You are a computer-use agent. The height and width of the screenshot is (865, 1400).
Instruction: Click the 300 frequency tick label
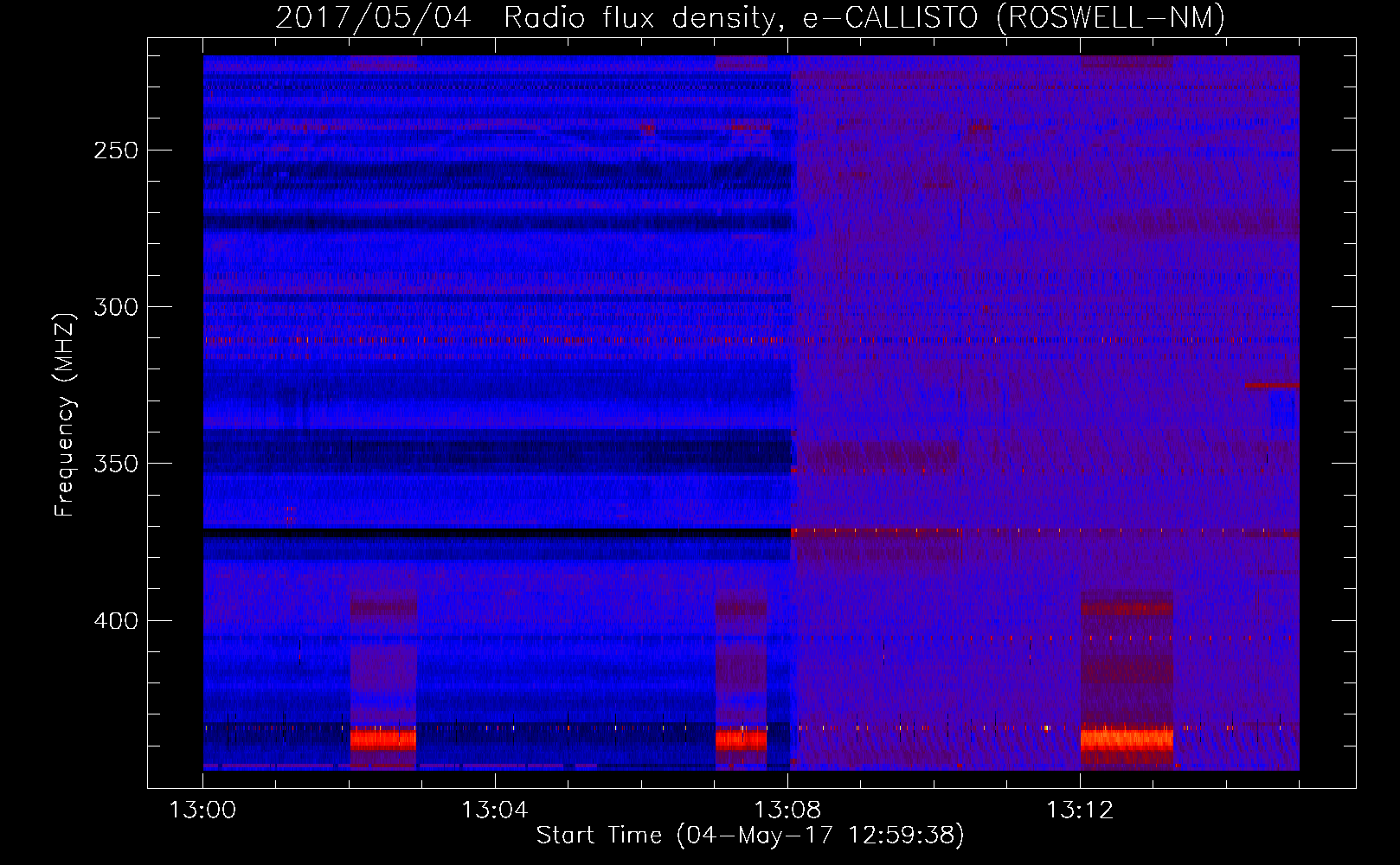(x=116, y=307)
